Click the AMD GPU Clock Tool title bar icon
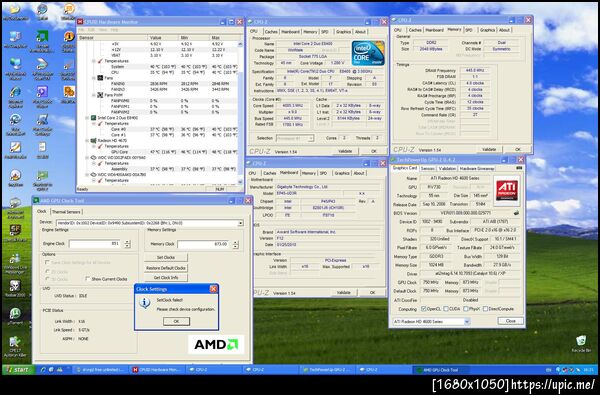Viewport: 600px width, 395px height. (x=36, y=200)
